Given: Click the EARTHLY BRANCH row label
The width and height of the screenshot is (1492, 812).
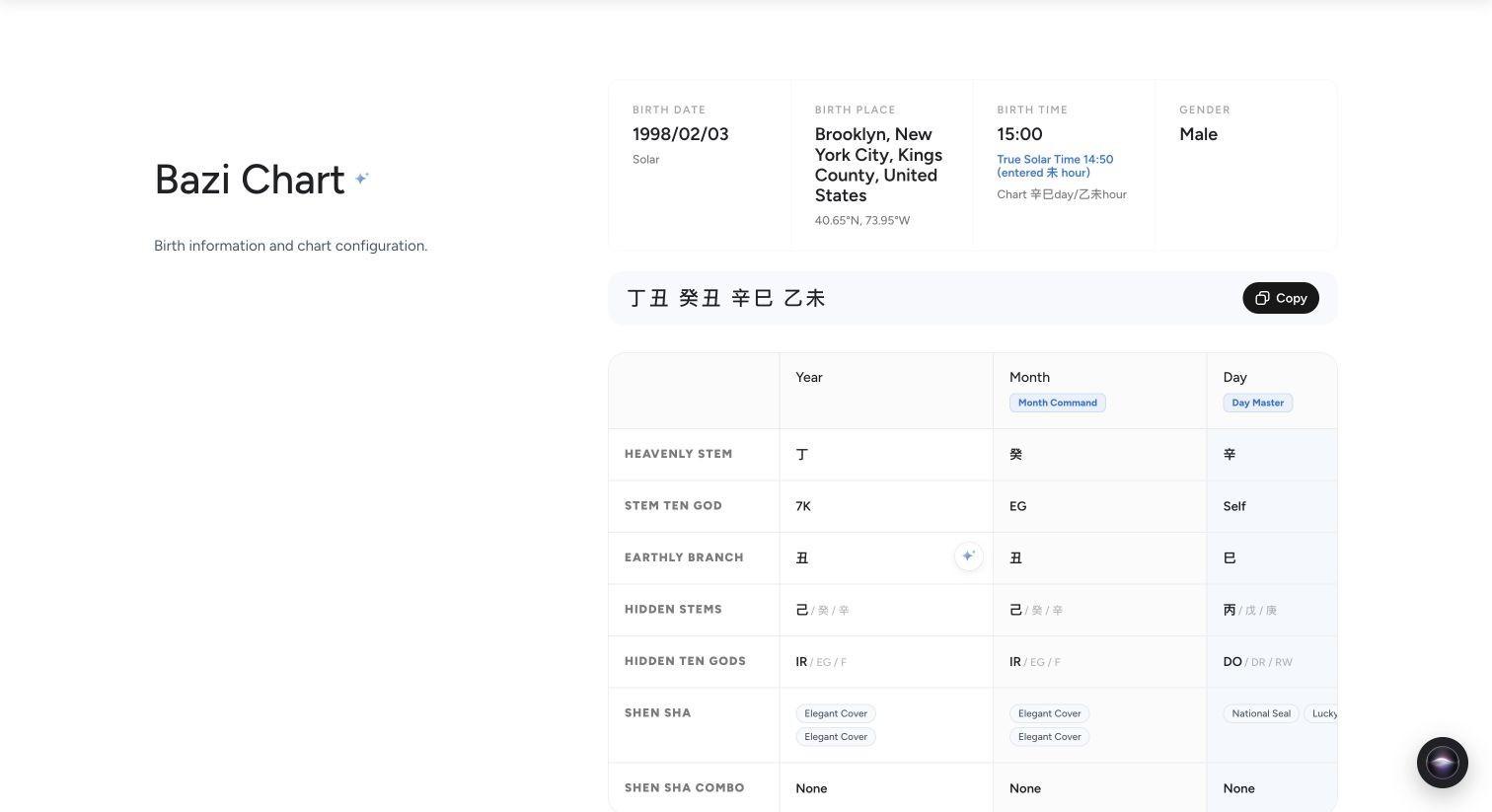Looking at the screenshot, I should pyautogui.click(x=684, y=557).
